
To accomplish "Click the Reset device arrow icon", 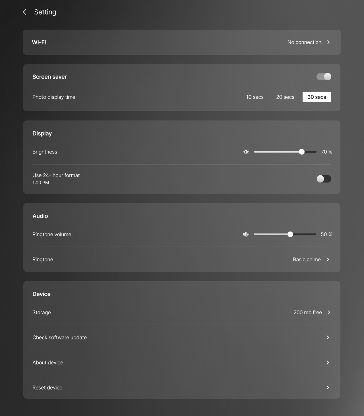I will coord(328,387).
